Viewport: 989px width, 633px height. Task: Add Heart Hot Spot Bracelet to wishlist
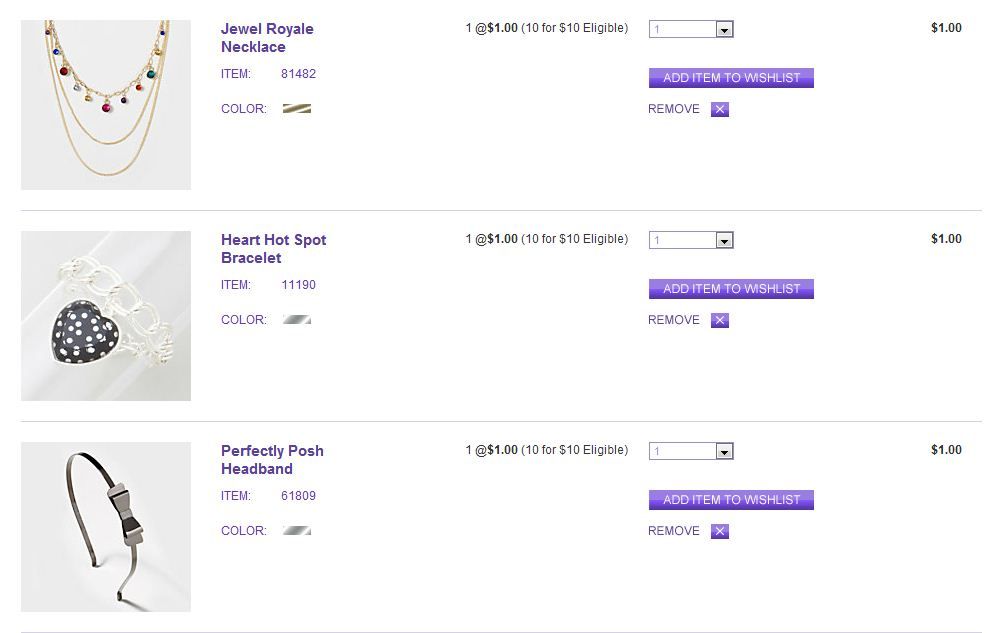tap(731, 289)
